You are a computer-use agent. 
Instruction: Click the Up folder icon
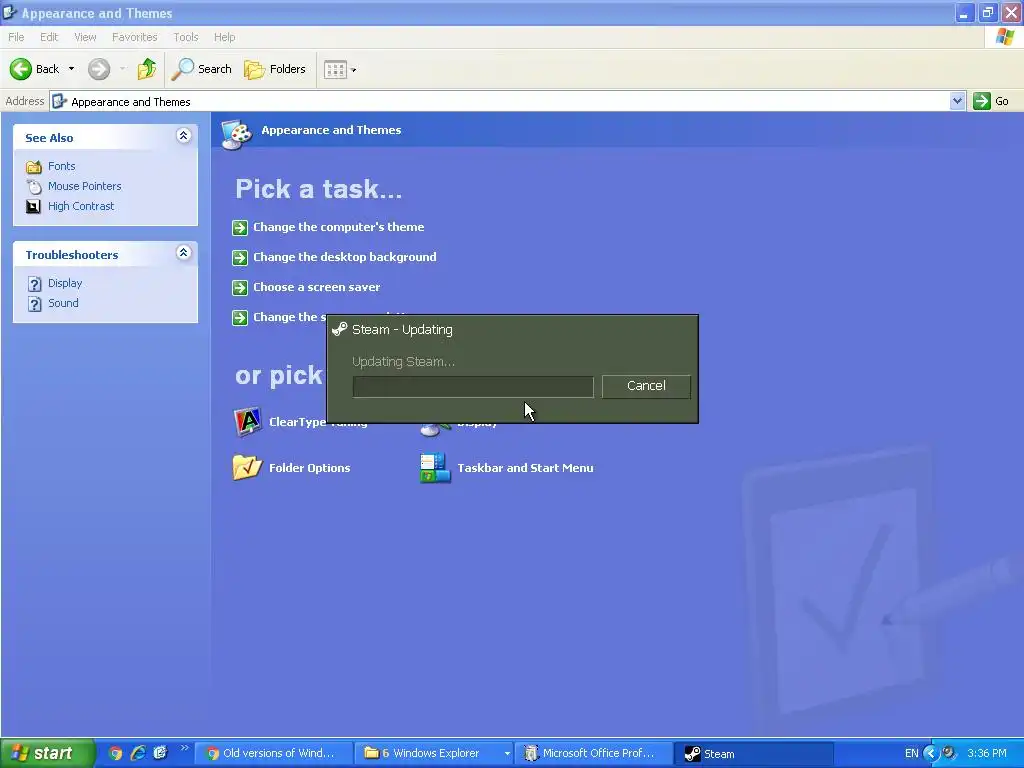click(146, 69)
